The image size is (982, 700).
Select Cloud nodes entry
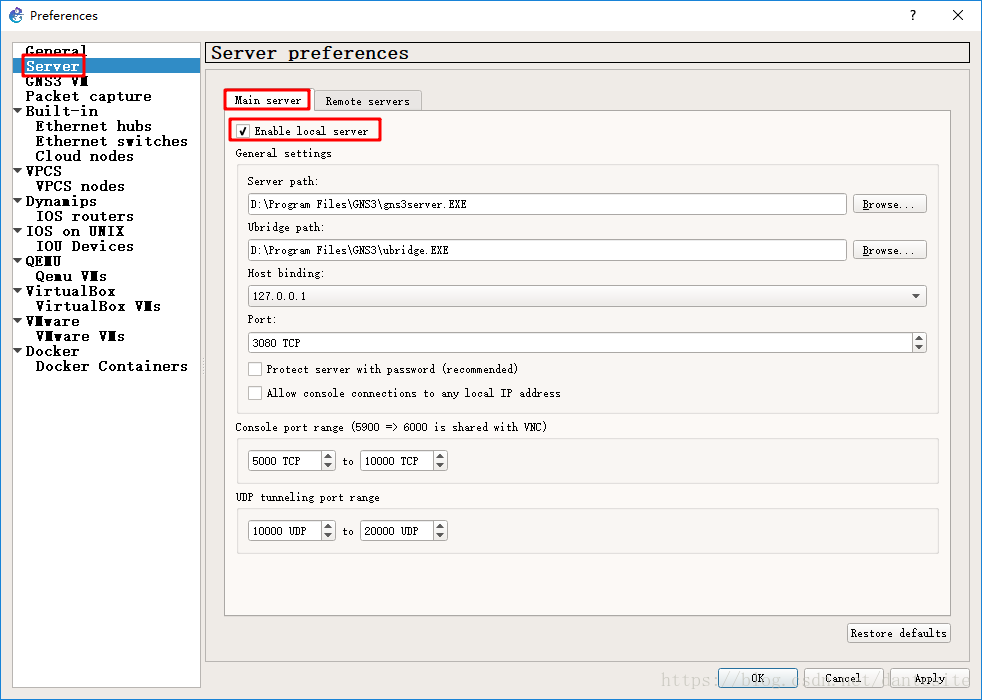(85, 156)
